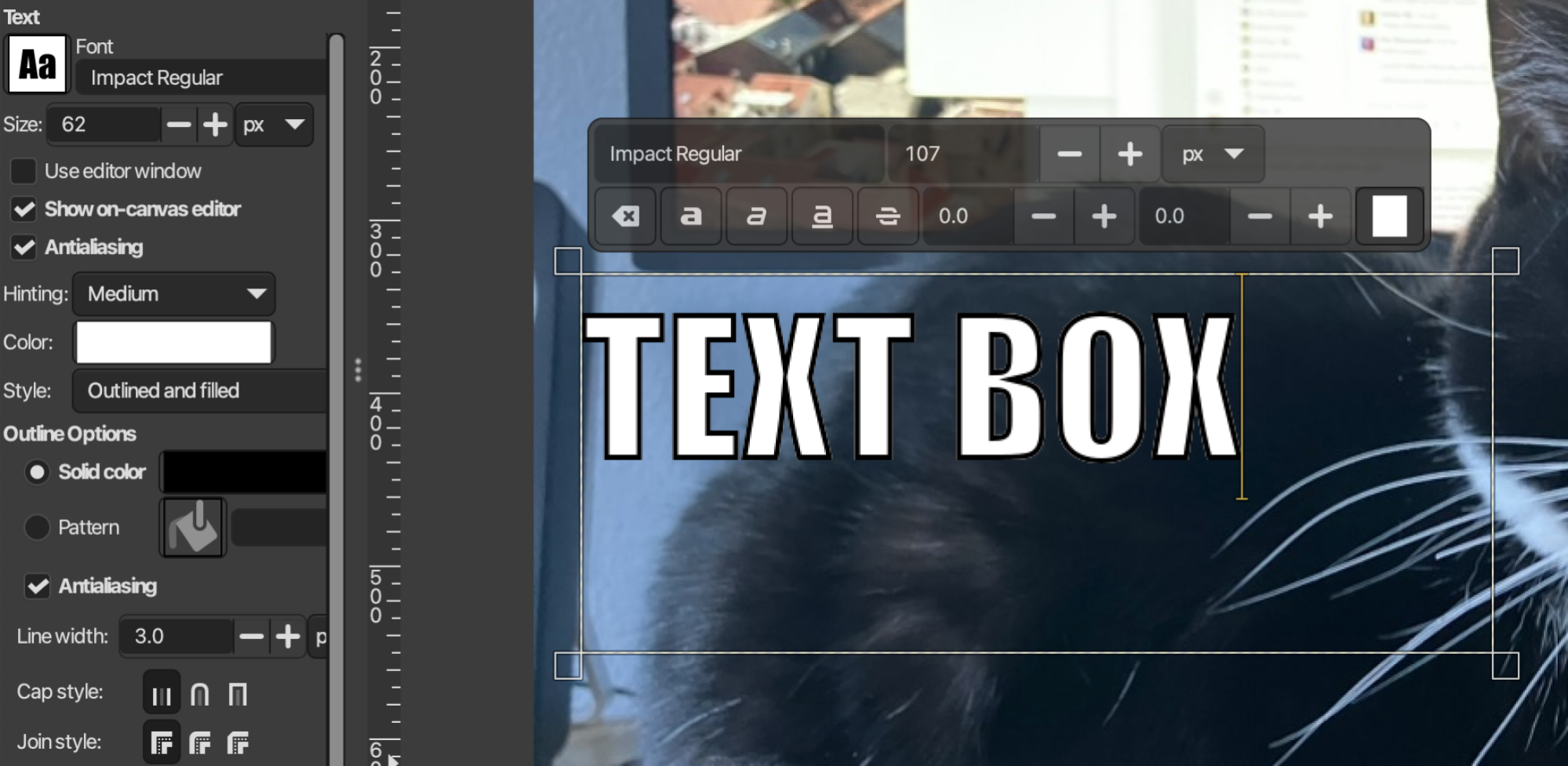Clear text style with the on-canvas eraser icon
This screenshot has height=766, width=1568.
[x=625, y=216]
